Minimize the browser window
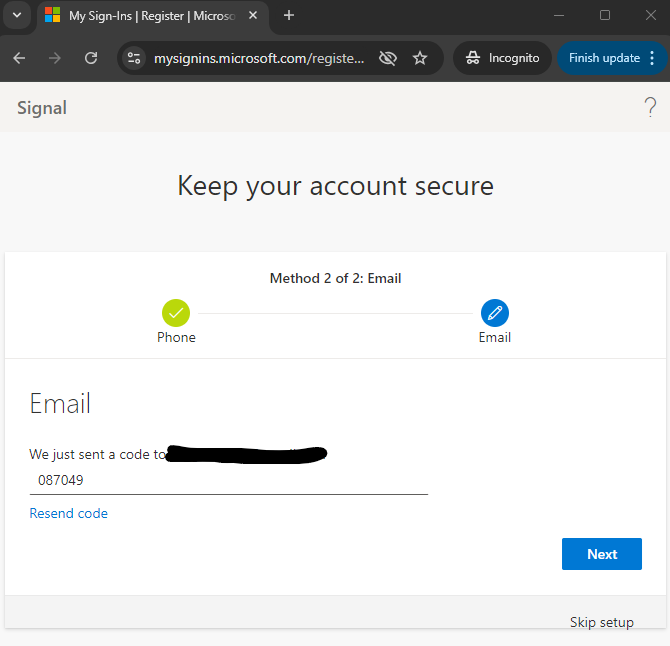 tap(559, 15)
